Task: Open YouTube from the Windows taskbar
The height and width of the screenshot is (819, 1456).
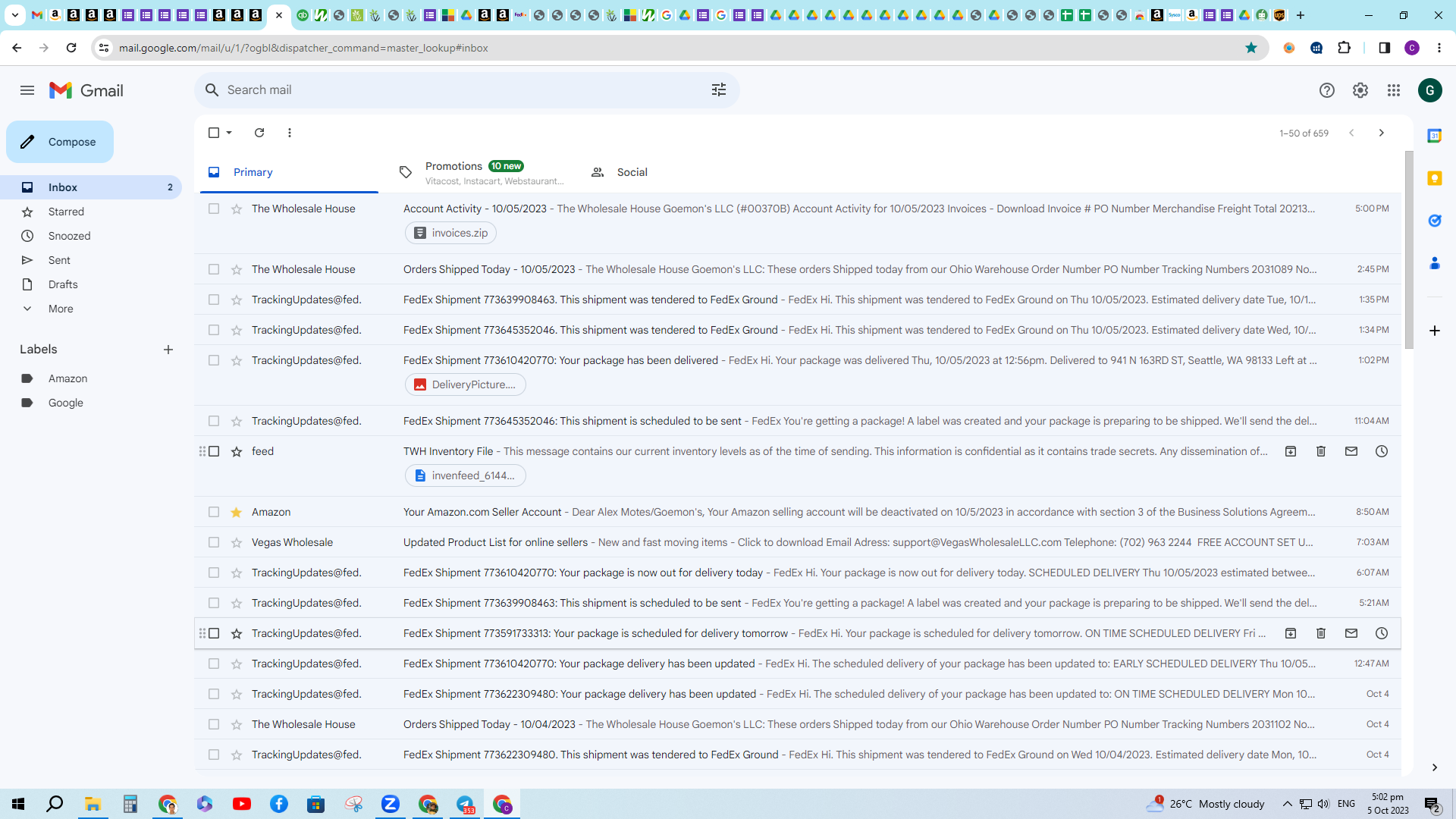Action: (x=242, y=804)
